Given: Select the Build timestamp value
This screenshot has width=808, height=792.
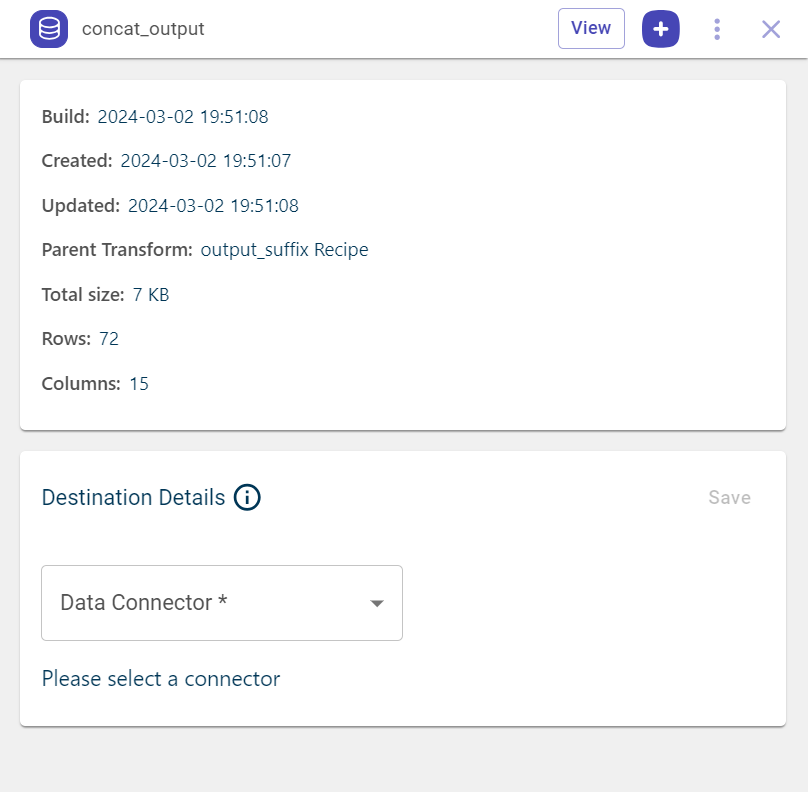Looking at the screenshot, I should [x=183, y=117].
